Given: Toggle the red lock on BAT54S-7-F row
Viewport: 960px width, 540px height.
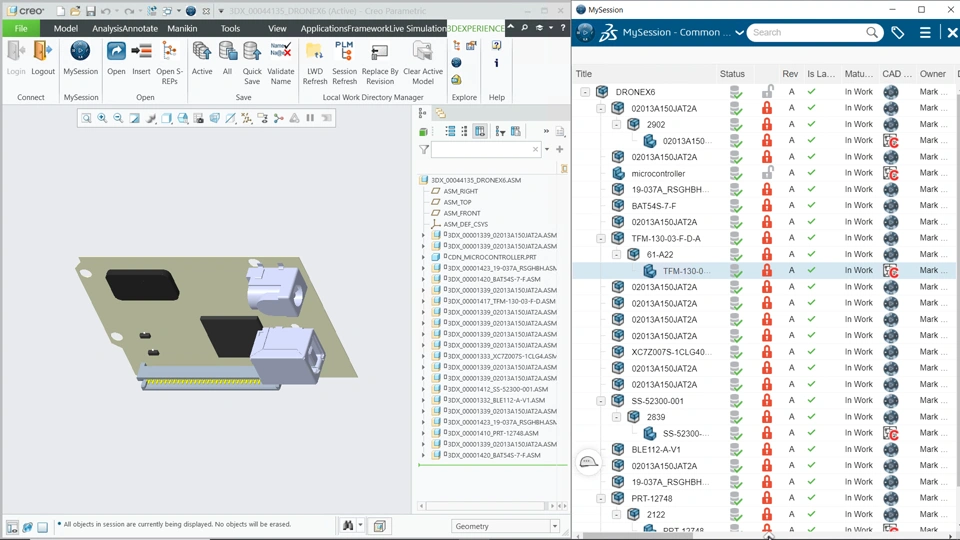Looking at the screenshot, I should (767, 206).
